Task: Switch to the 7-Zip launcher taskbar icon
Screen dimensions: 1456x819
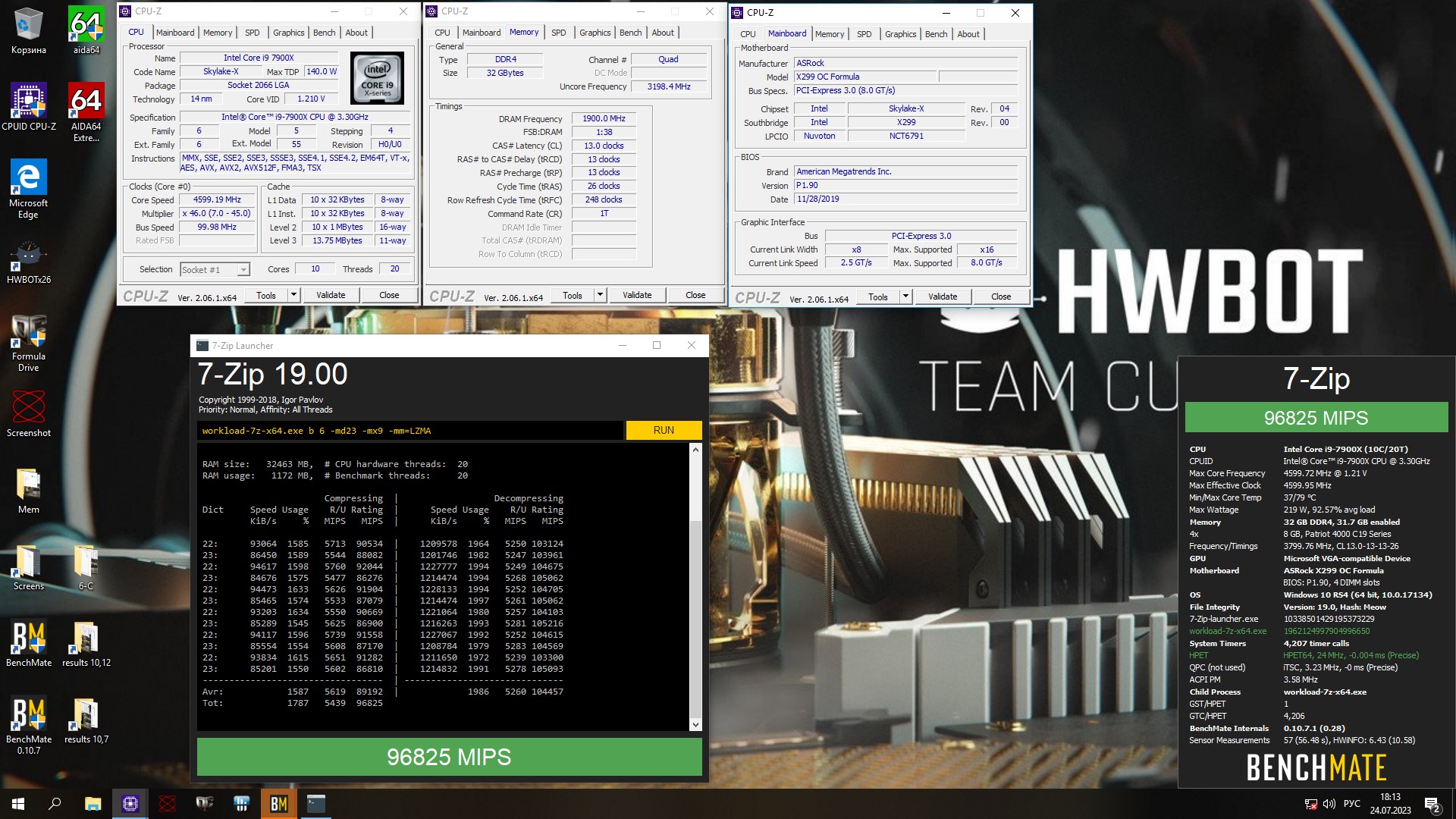Action: click(316, 804)
